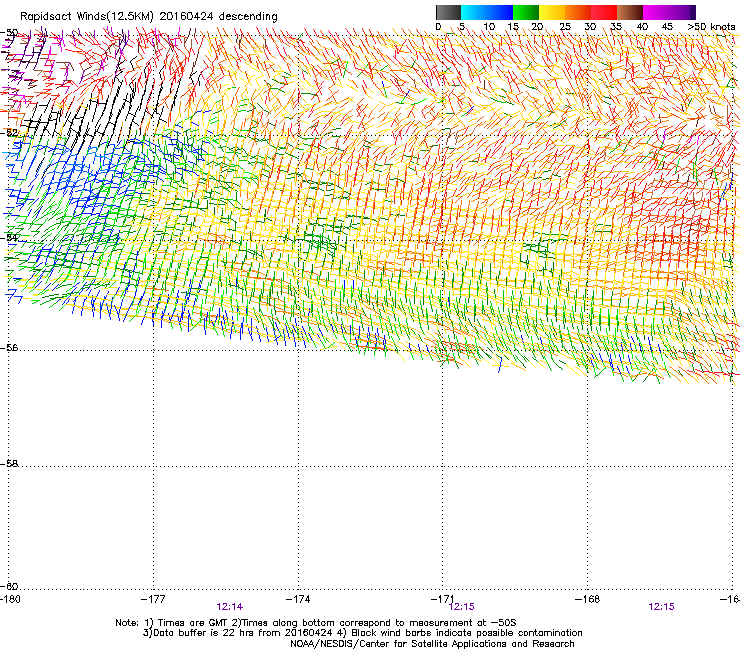
Task: Click the legend value 20
Action: click(537, 27)
